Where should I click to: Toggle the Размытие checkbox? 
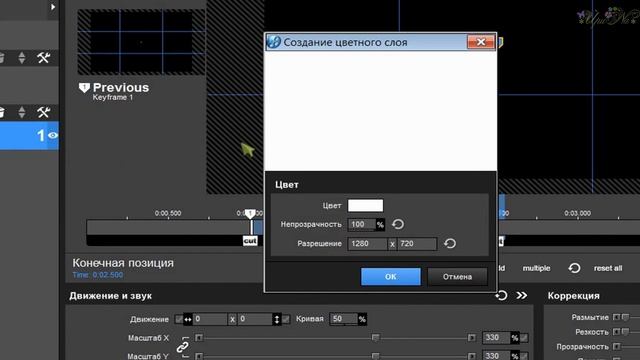pos(617,317)
